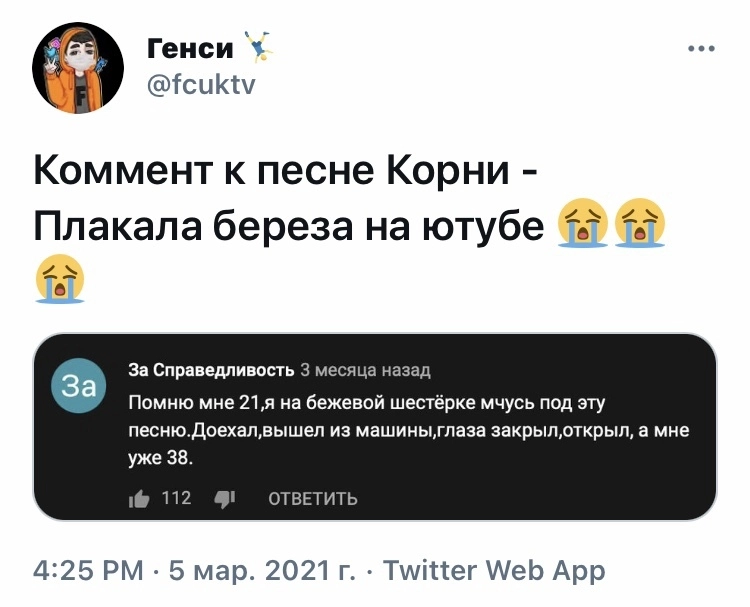Click the '3 месяца назад' comment timestamp

coord(365,371)
